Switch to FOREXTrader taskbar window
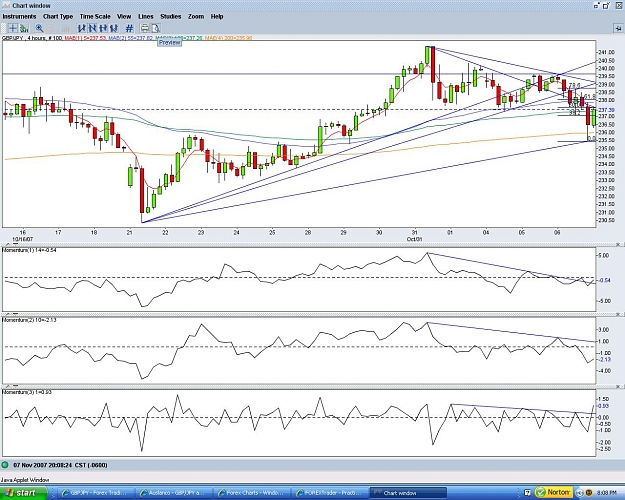The image size is (625, 500). 329,493
